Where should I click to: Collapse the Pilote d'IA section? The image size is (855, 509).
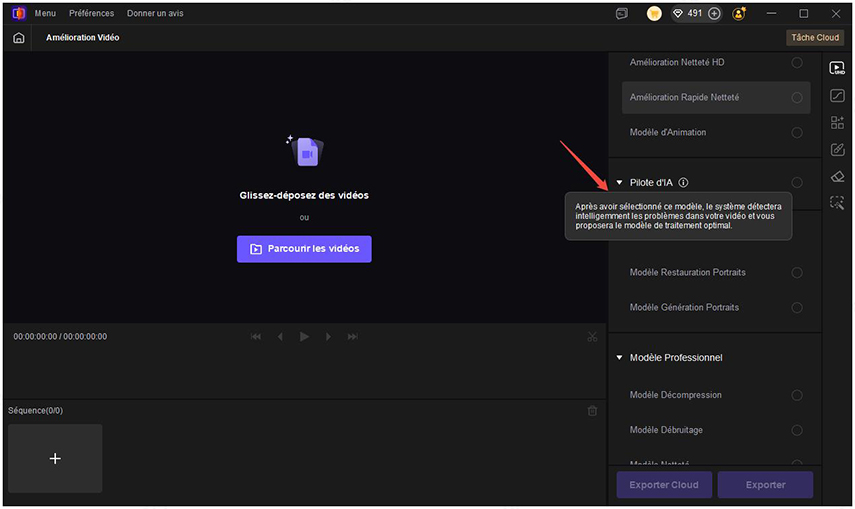point(619,183)
